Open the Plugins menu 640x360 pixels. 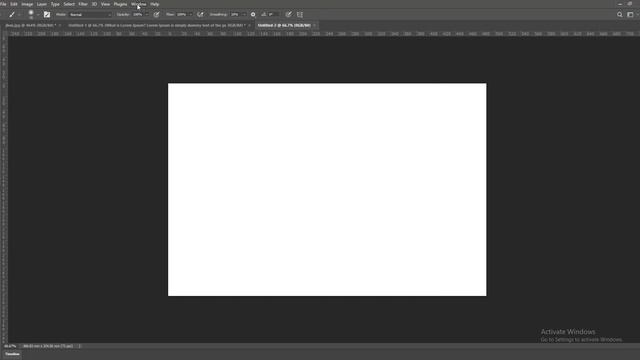(120, 4)
